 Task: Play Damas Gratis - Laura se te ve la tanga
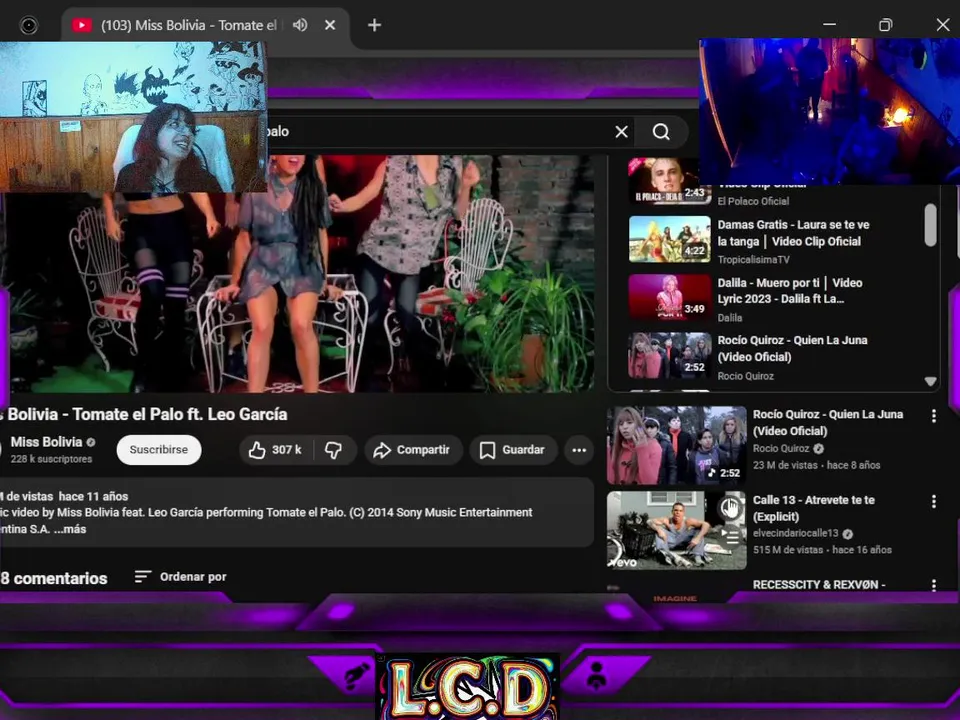(x=670, y=239)
